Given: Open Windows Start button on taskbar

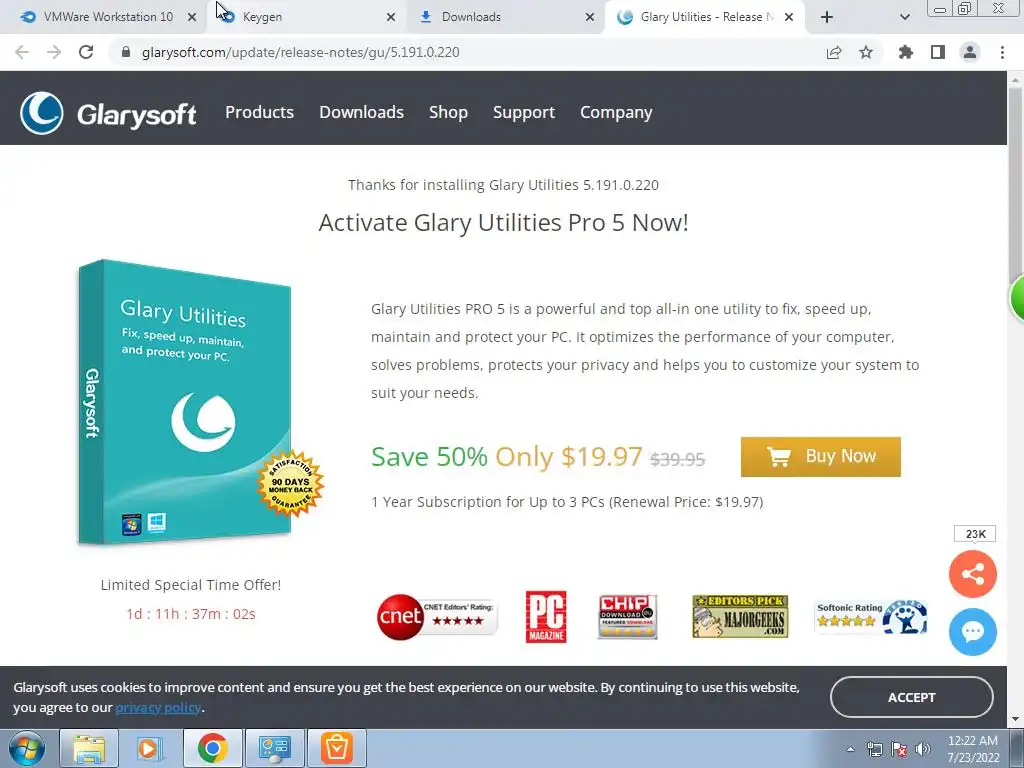Looking at the screenshot, I should (27, 748).
